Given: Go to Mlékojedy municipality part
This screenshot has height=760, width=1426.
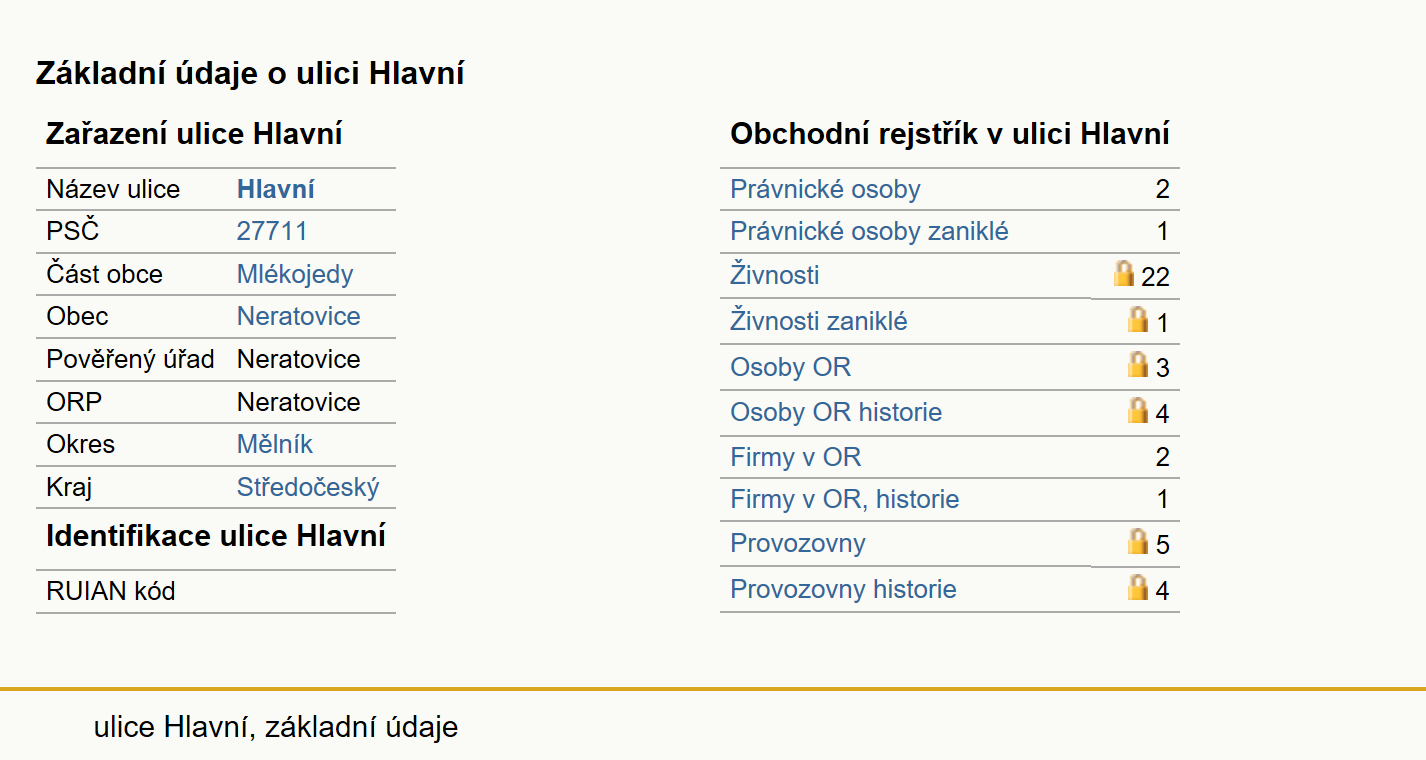Looking at the screenshot, I should [295, 274].
